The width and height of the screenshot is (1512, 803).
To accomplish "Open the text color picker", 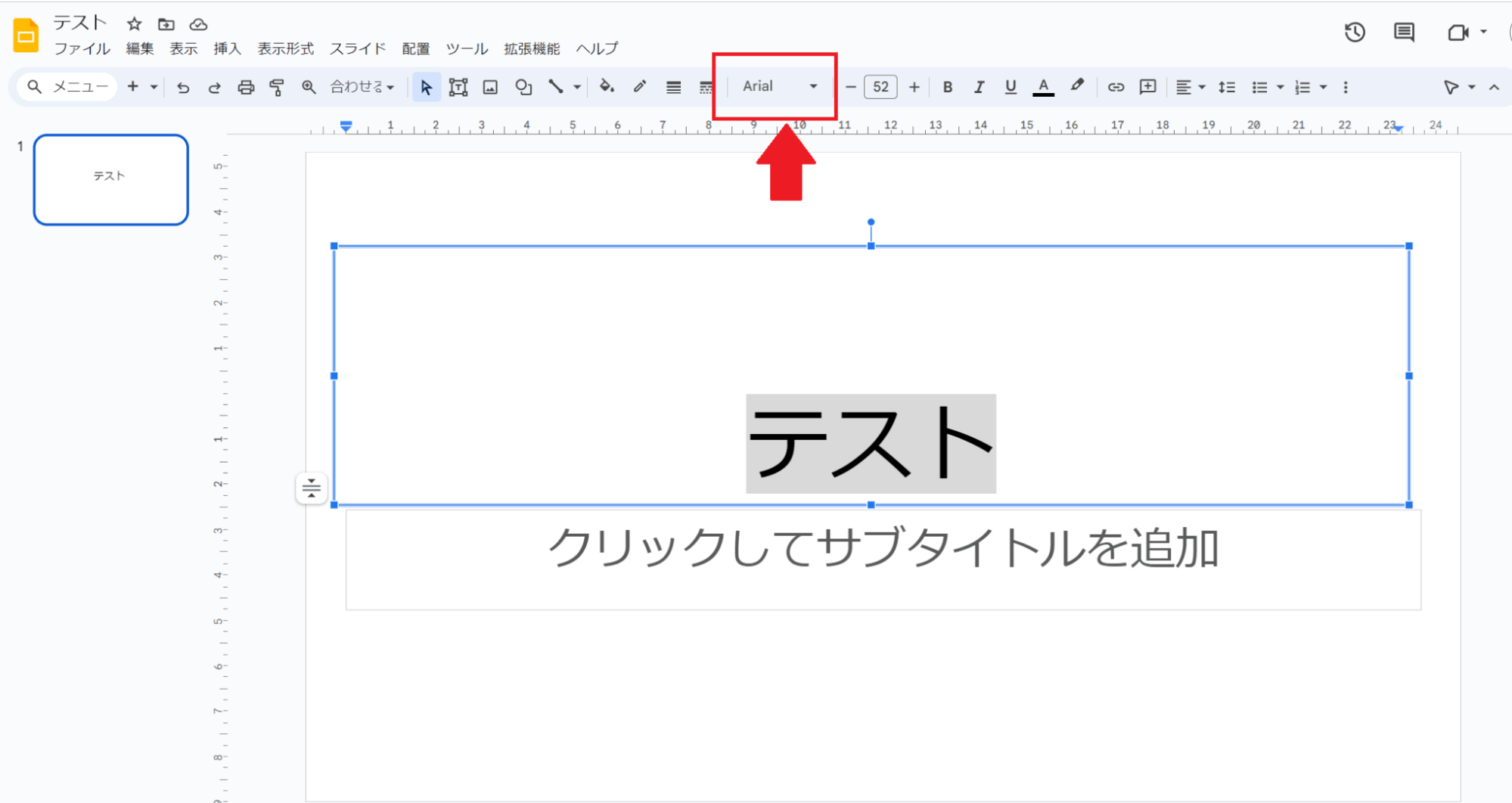I will tap(1044, 88).
